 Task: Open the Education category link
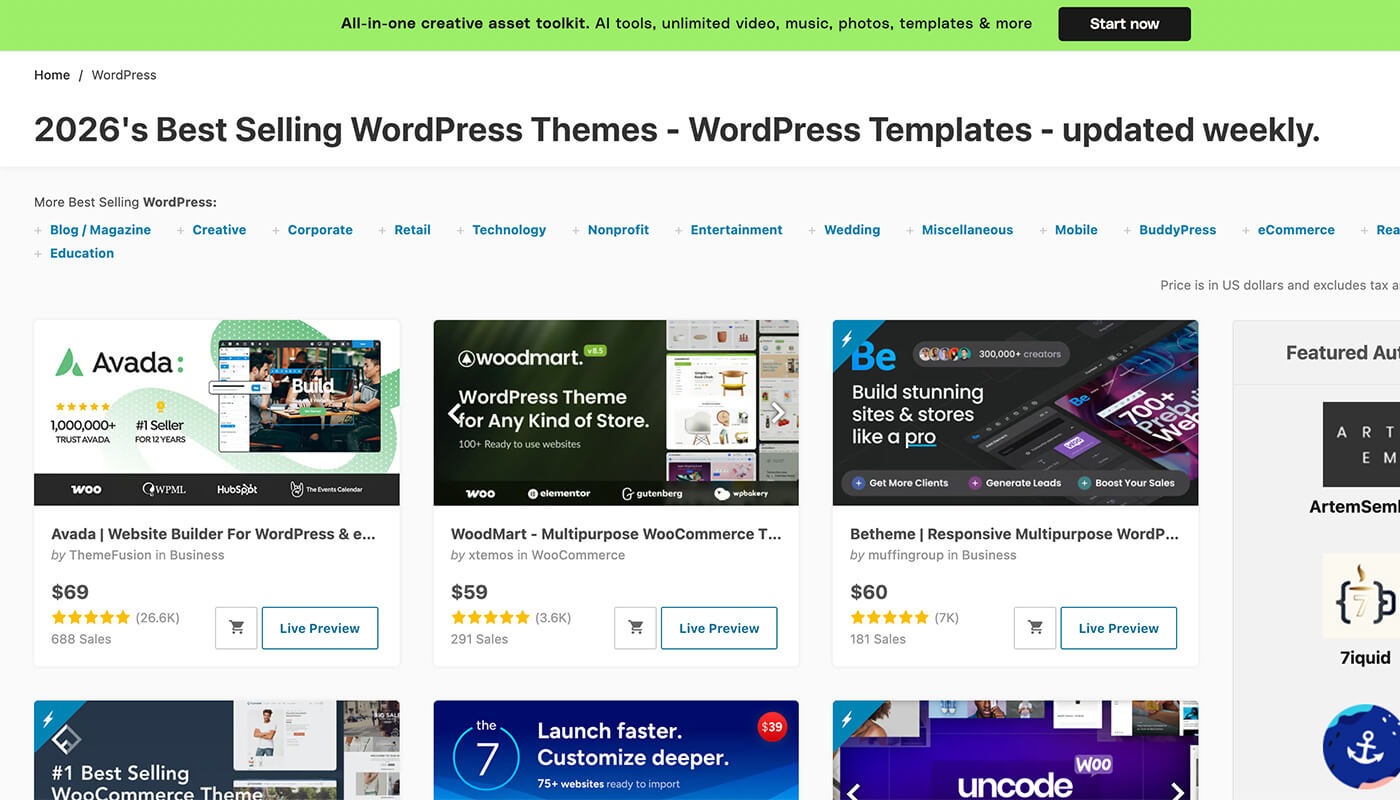[82, 253]
